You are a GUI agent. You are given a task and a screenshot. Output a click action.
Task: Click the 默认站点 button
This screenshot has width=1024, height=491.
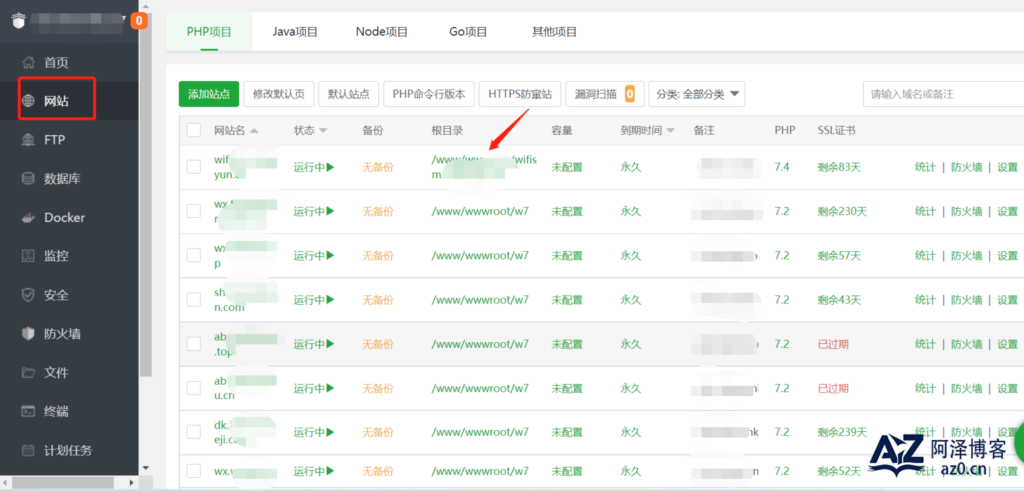point(349,94)
